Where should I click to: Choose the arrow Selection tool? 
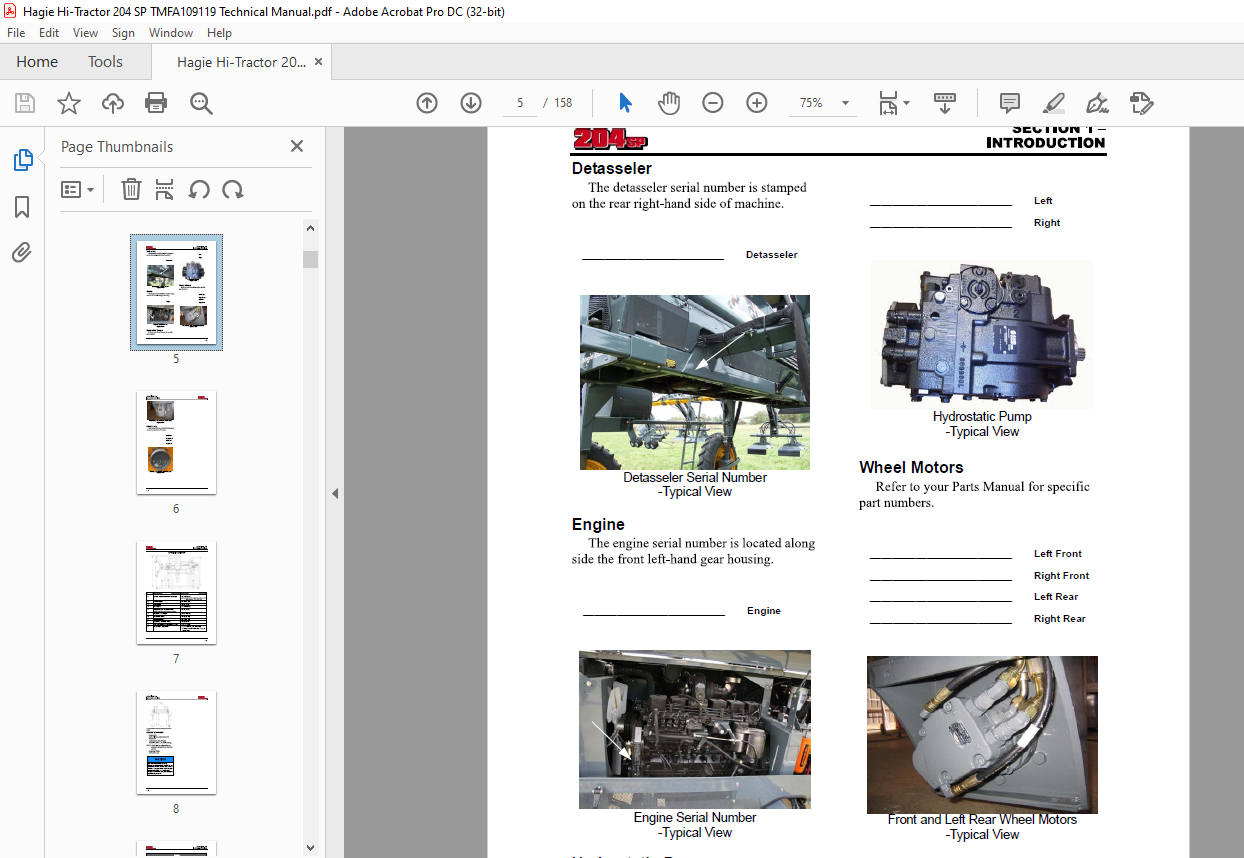click(626, 103)
